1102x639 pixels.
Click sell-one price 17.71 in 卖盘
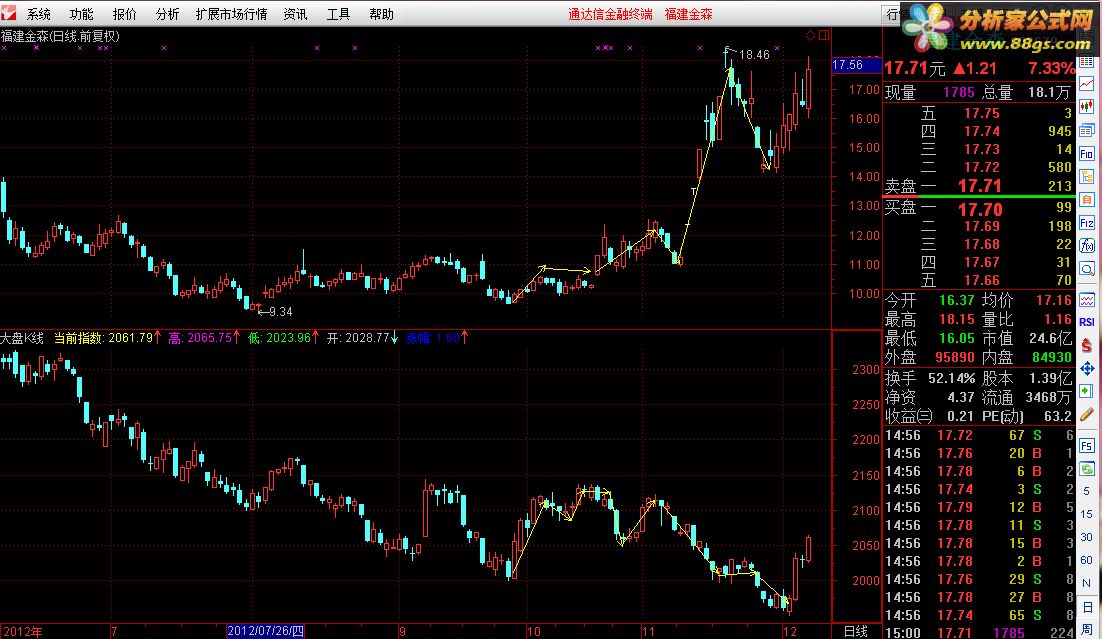(x=979, y=186)
